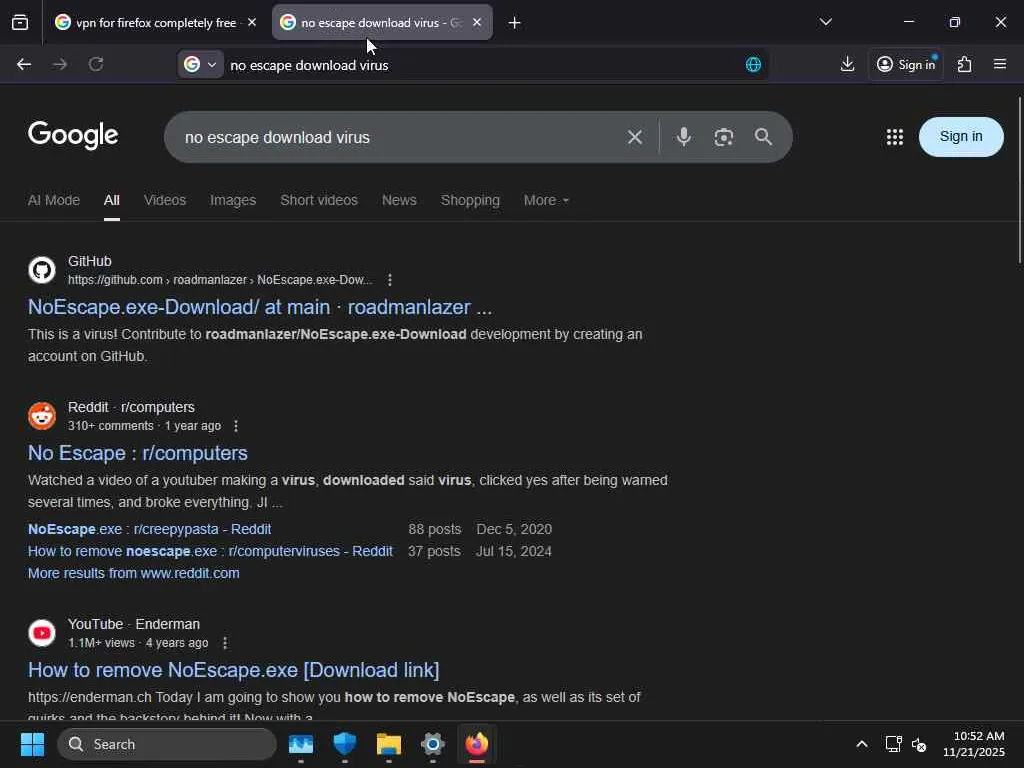Open the Firefox hamburger menu
1024x768 pixels.
(x=1000, y=64)
